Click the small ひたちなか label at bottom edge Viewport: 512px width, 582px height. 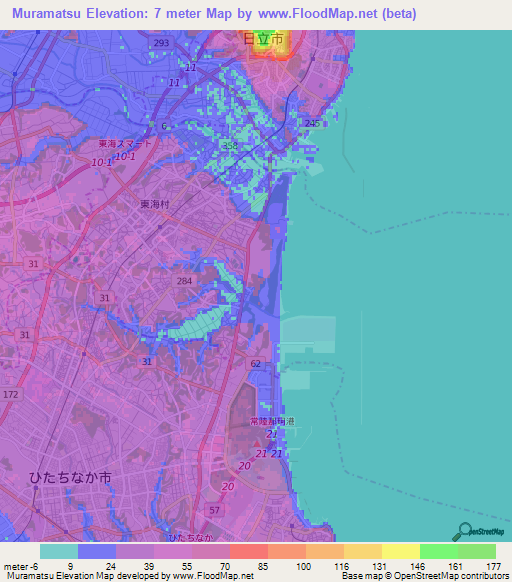coord(191,537)
